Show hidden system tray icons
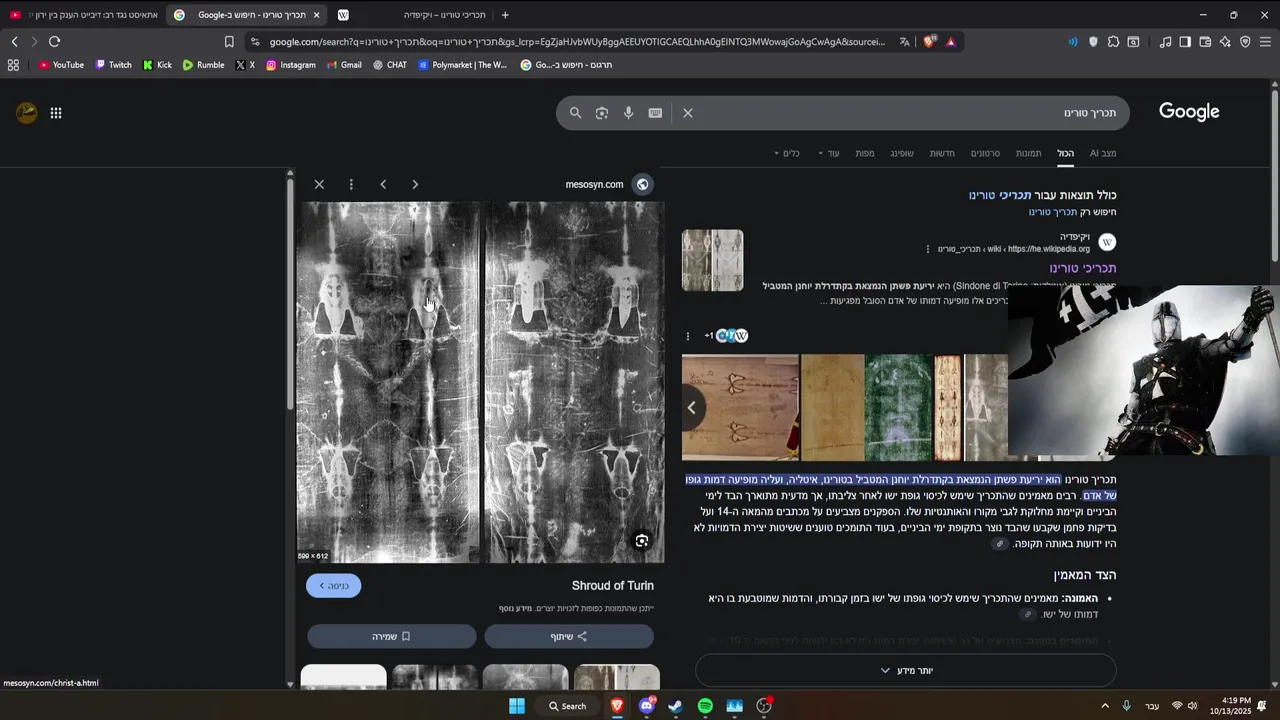Image resolution: width=1280 pixels, height=720 pixels. pos(1105,706)
